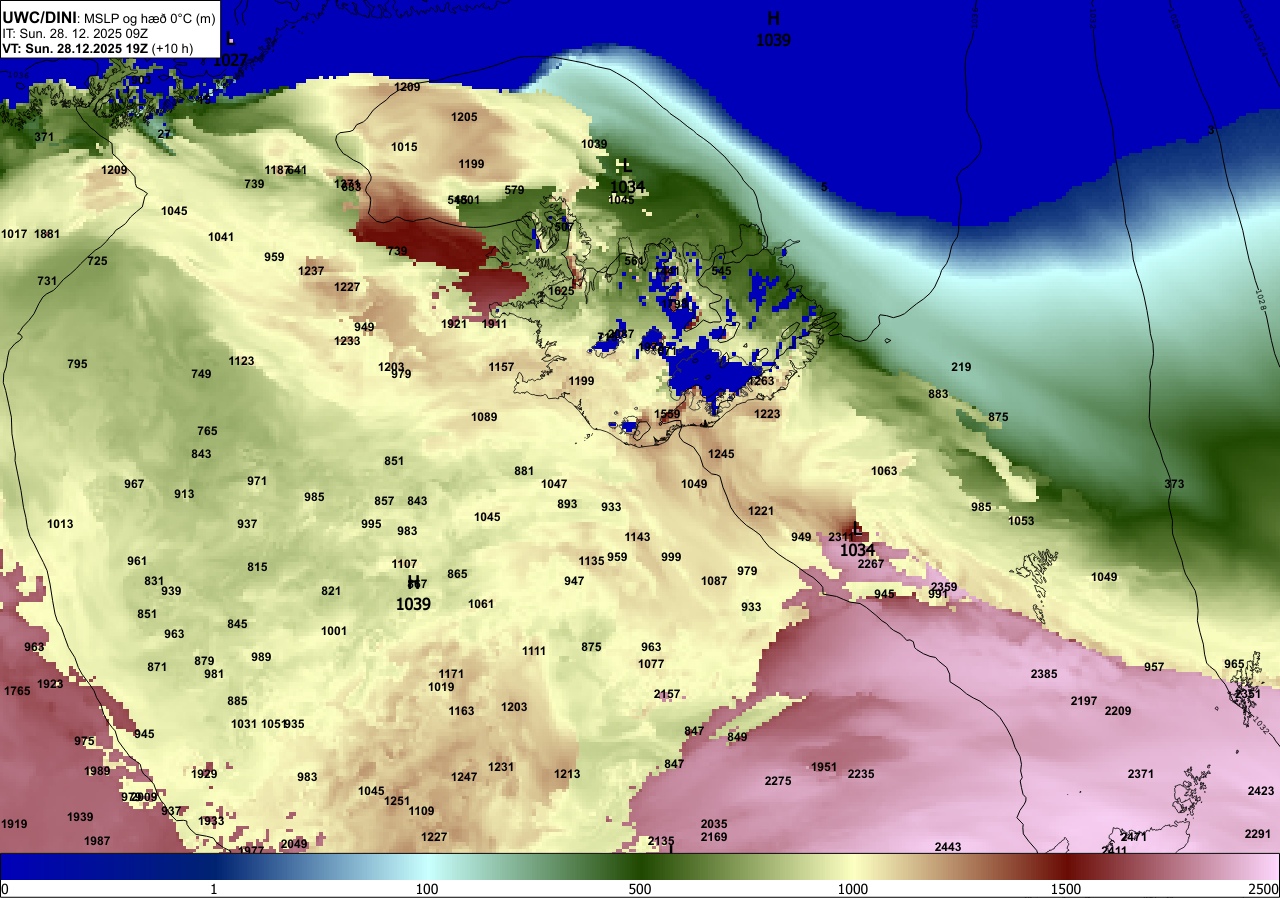Click the H 1039 pressure marker north of Iceland
Screen dimensions: 1280x898
tap(773, 30)
